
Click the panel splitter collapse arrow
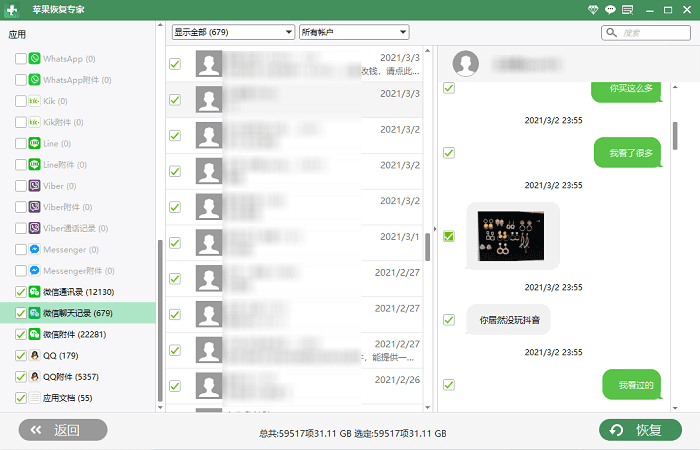[435, 229]
